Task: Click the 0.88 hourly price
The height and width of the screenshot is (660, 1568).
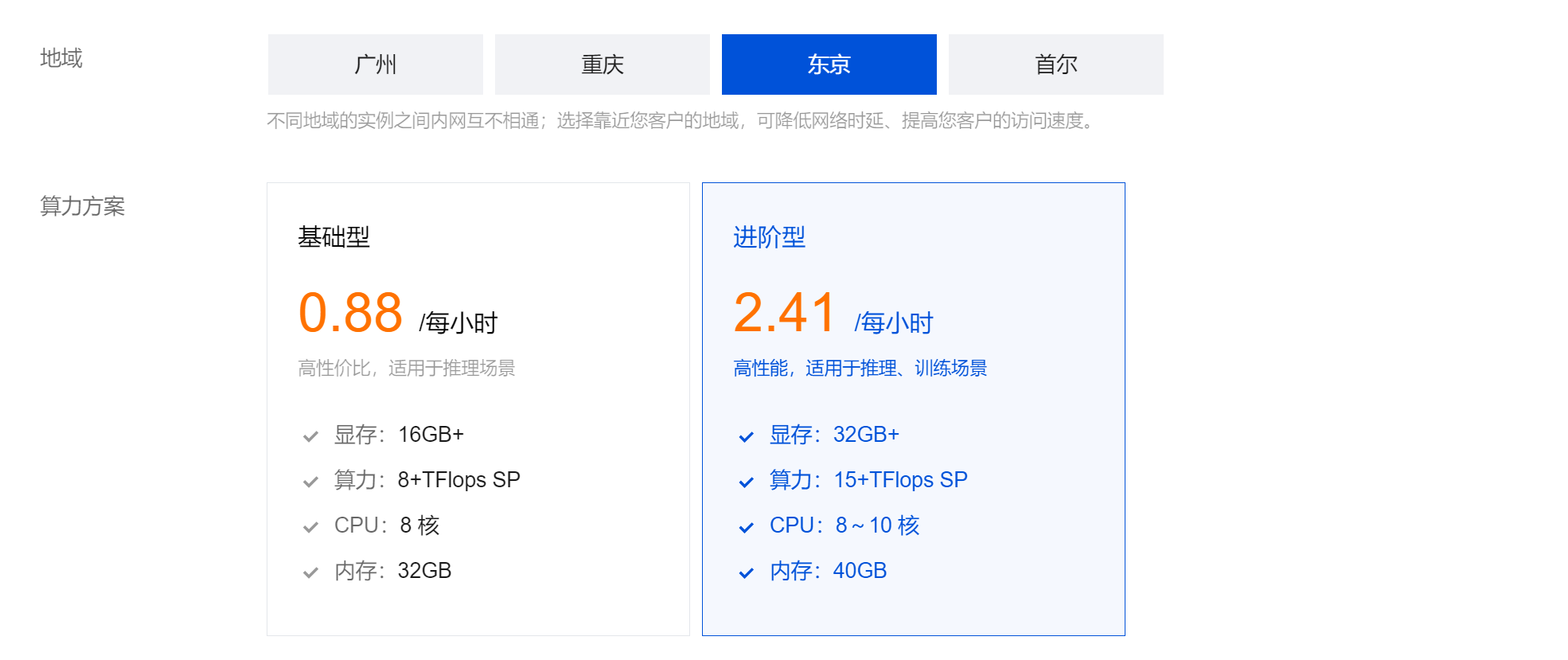Action: click(x=350, y=312)
